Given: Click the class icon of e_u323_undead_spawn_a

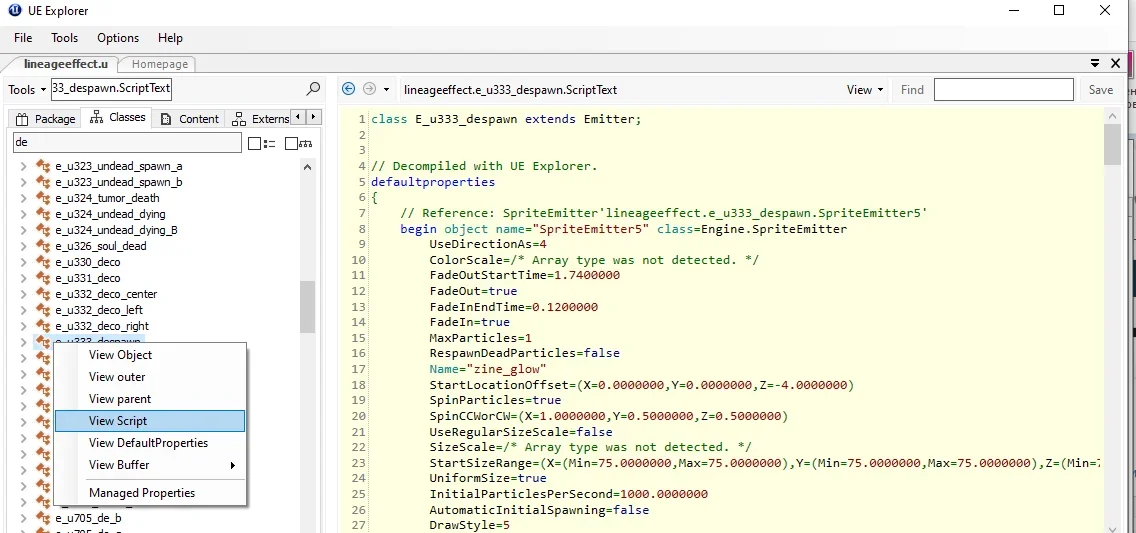Looking at the screenshot, I should tap(43, 166).
